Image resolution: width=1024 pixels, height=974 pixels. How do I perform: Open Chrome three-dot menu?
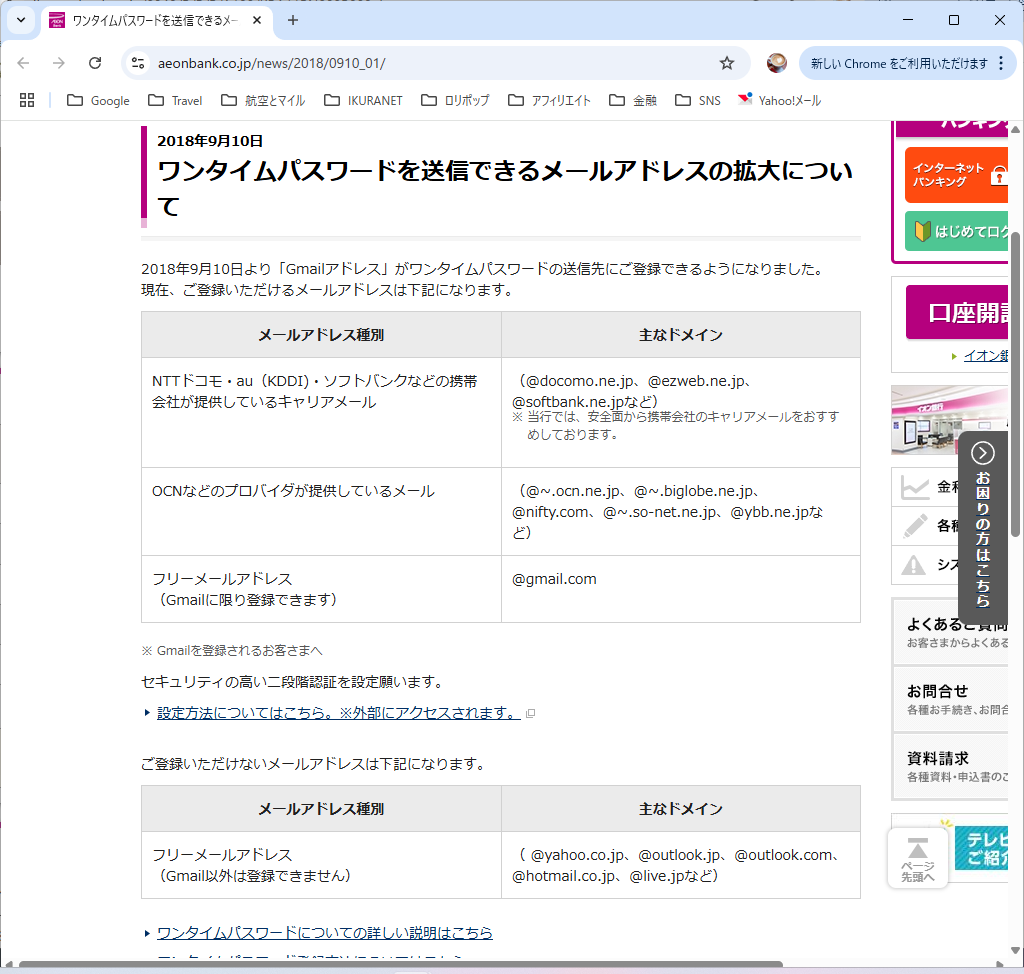(1001, 63)
